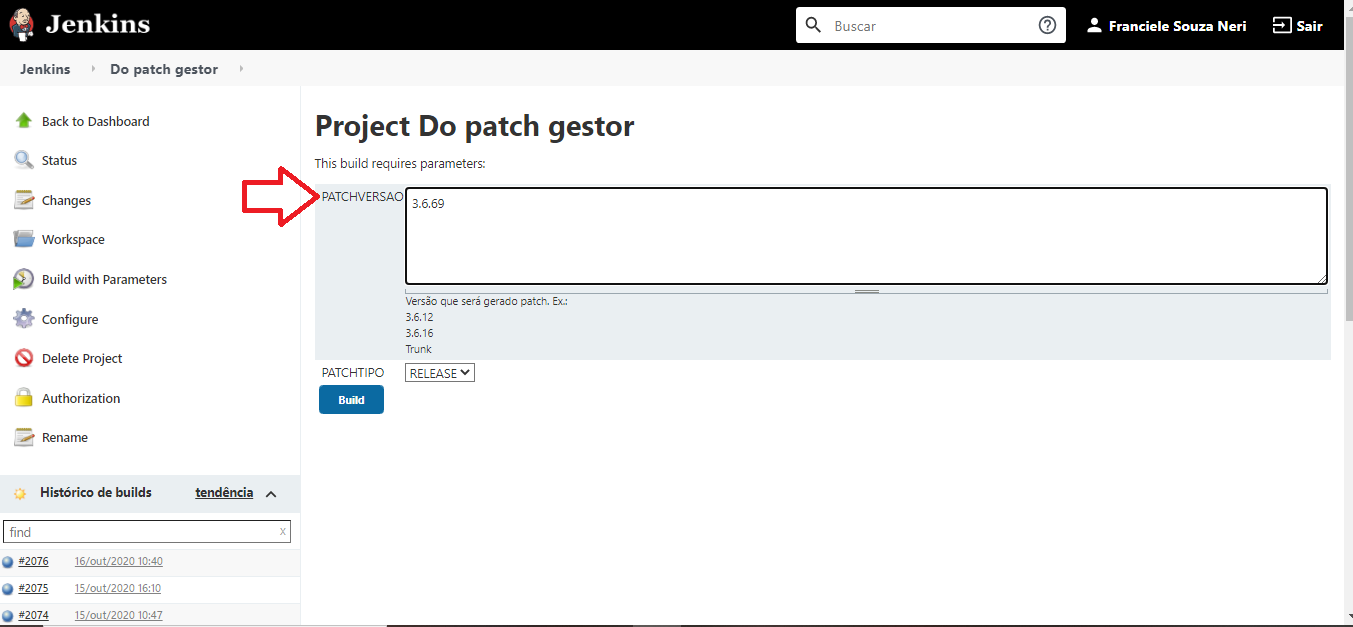
Task: Click the Configure gear icon
Action: point(24,319)
